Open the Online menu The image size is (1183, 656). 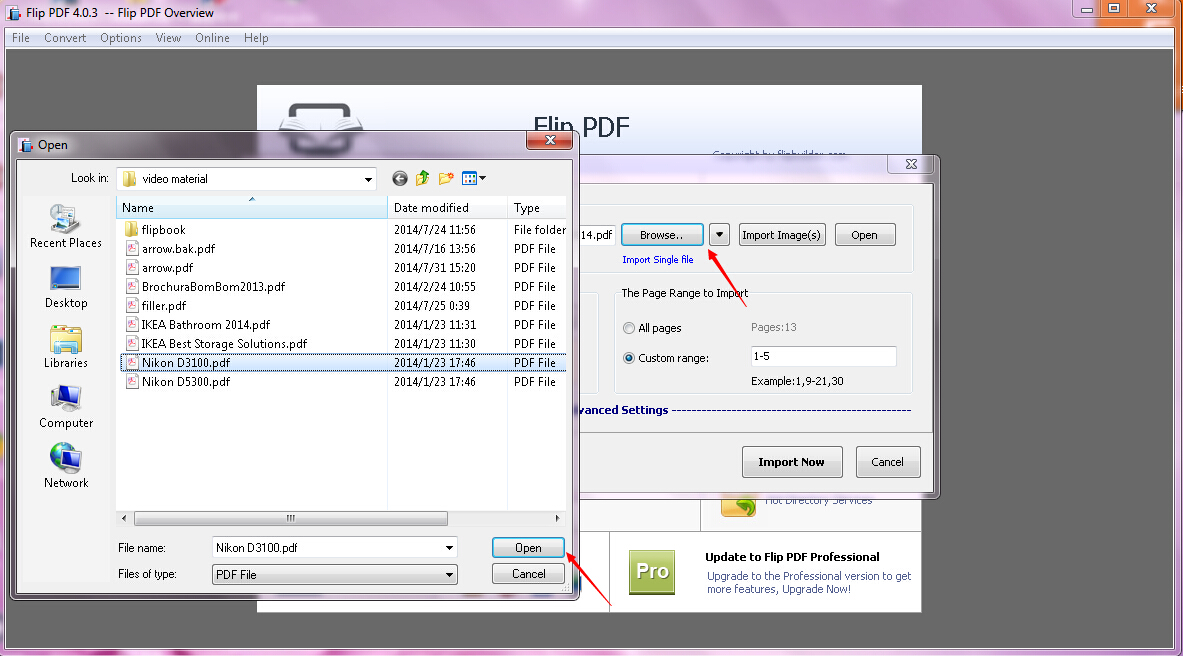[x=212, y=38]
